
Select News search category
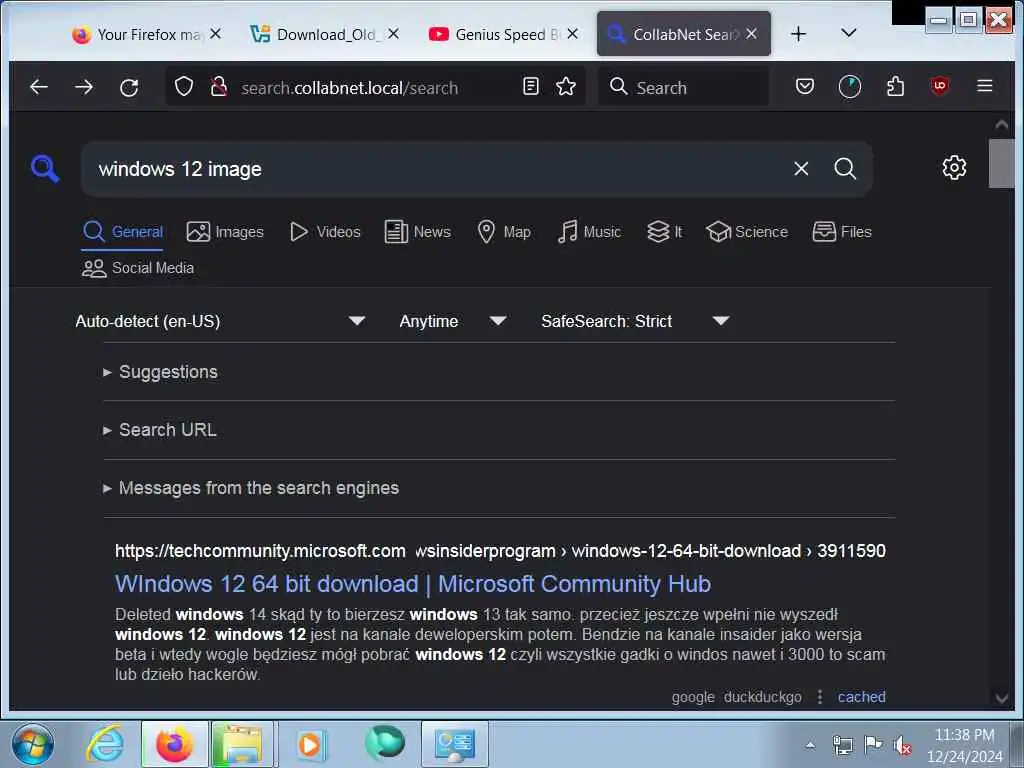(x=418, y=232)
